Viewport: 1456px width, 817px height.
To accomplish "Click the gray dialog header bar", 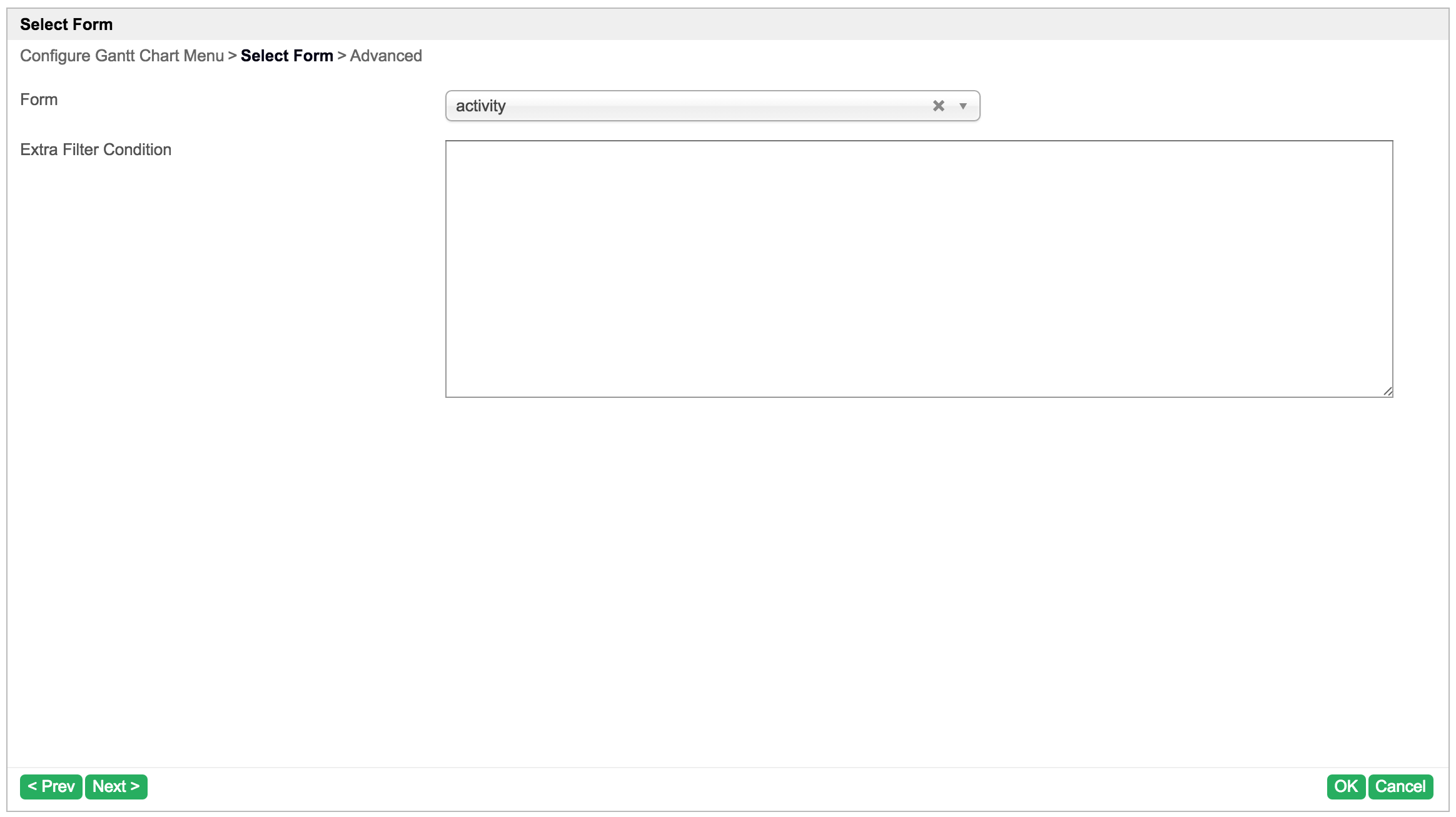I will click(x=751, y=24).
